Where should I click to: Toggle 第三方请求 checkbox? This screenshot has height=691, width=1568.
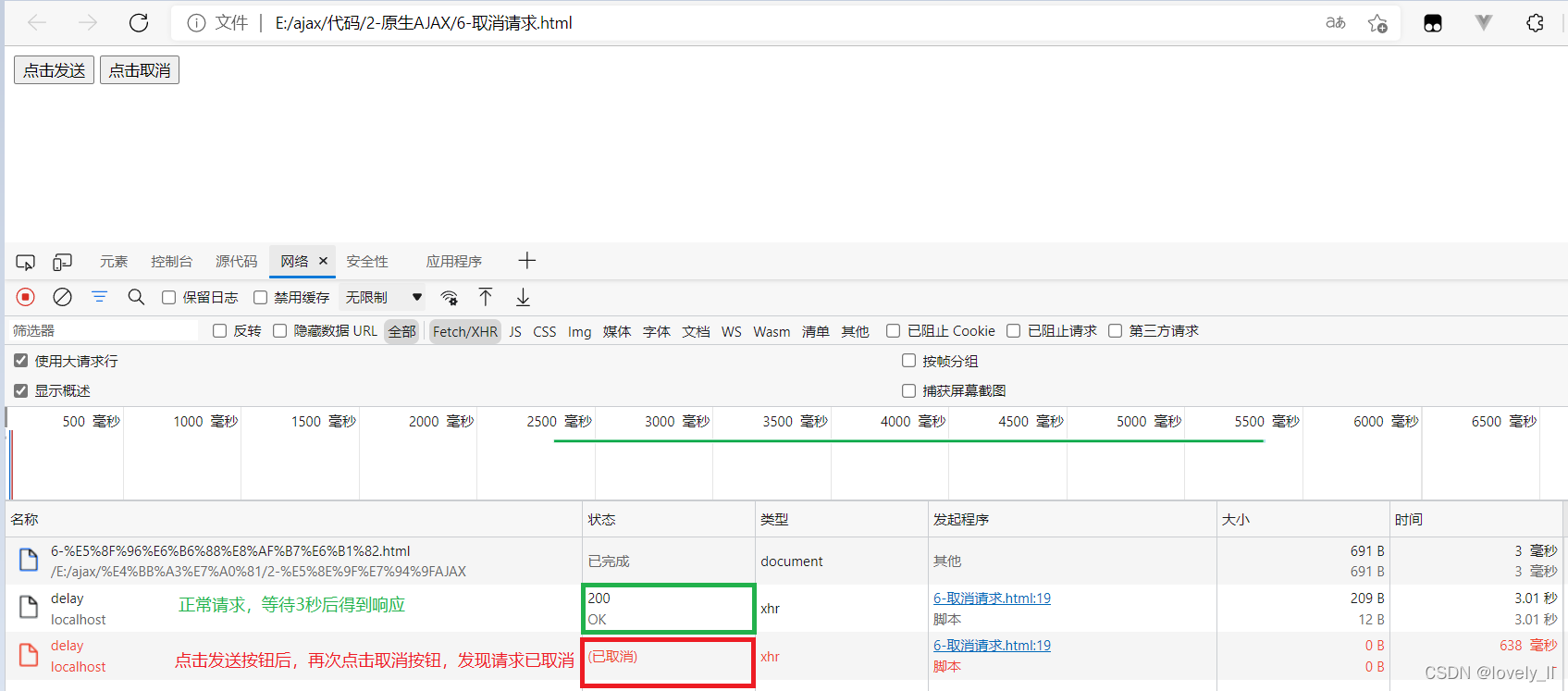(x=1115, y=330)
